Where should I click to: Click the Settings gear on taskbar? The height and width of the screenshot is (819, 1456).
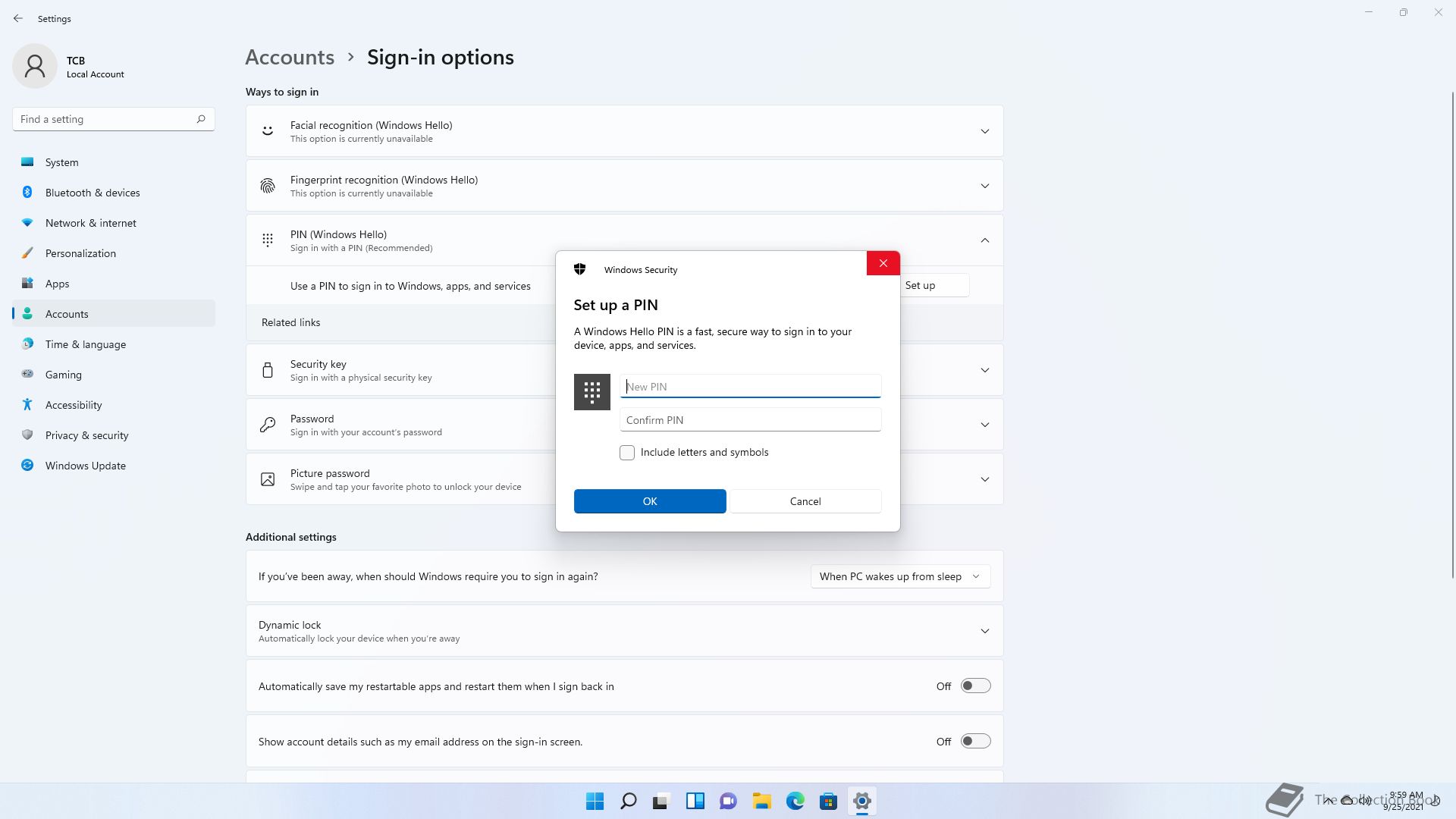[x=862, y=801]
